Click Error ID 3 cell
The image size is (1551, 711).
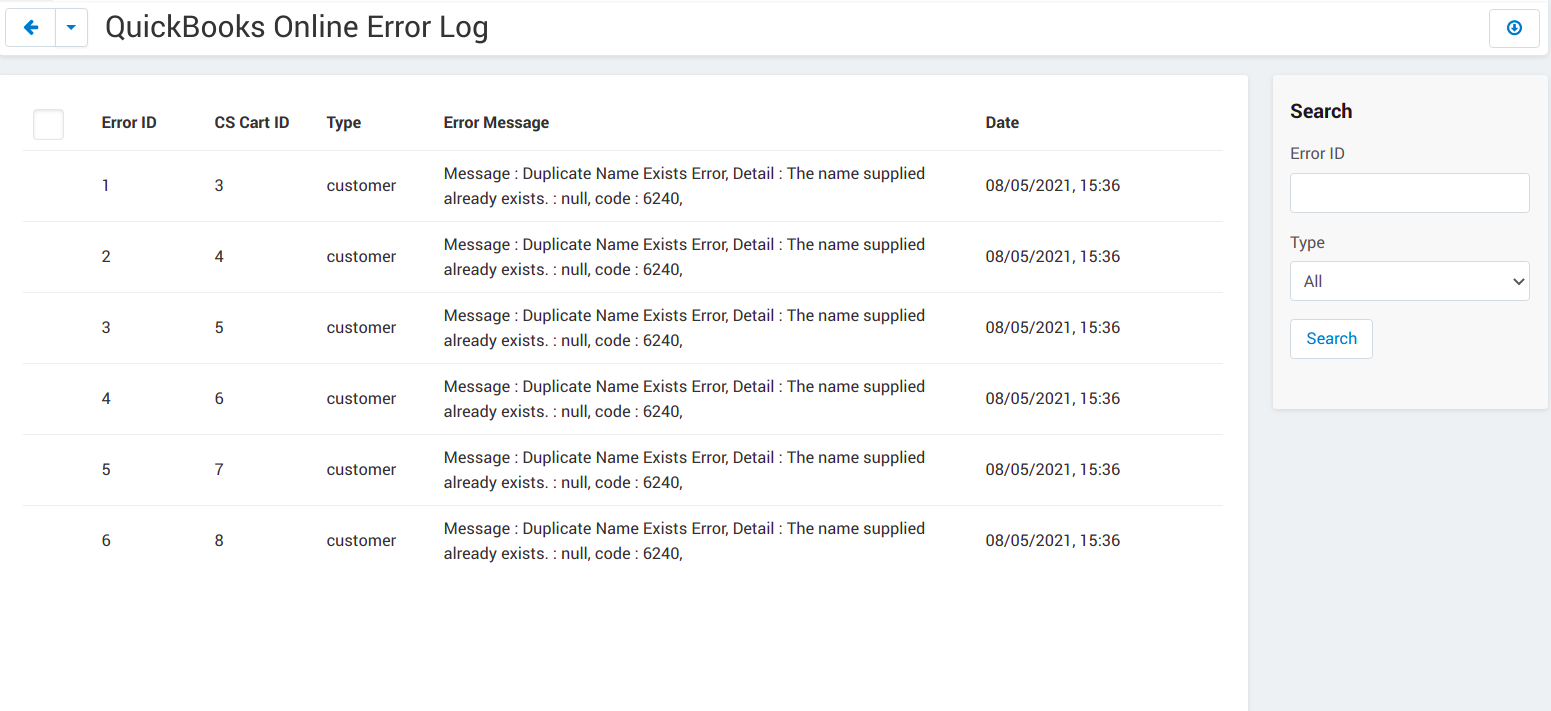click(x=106, y=328)
